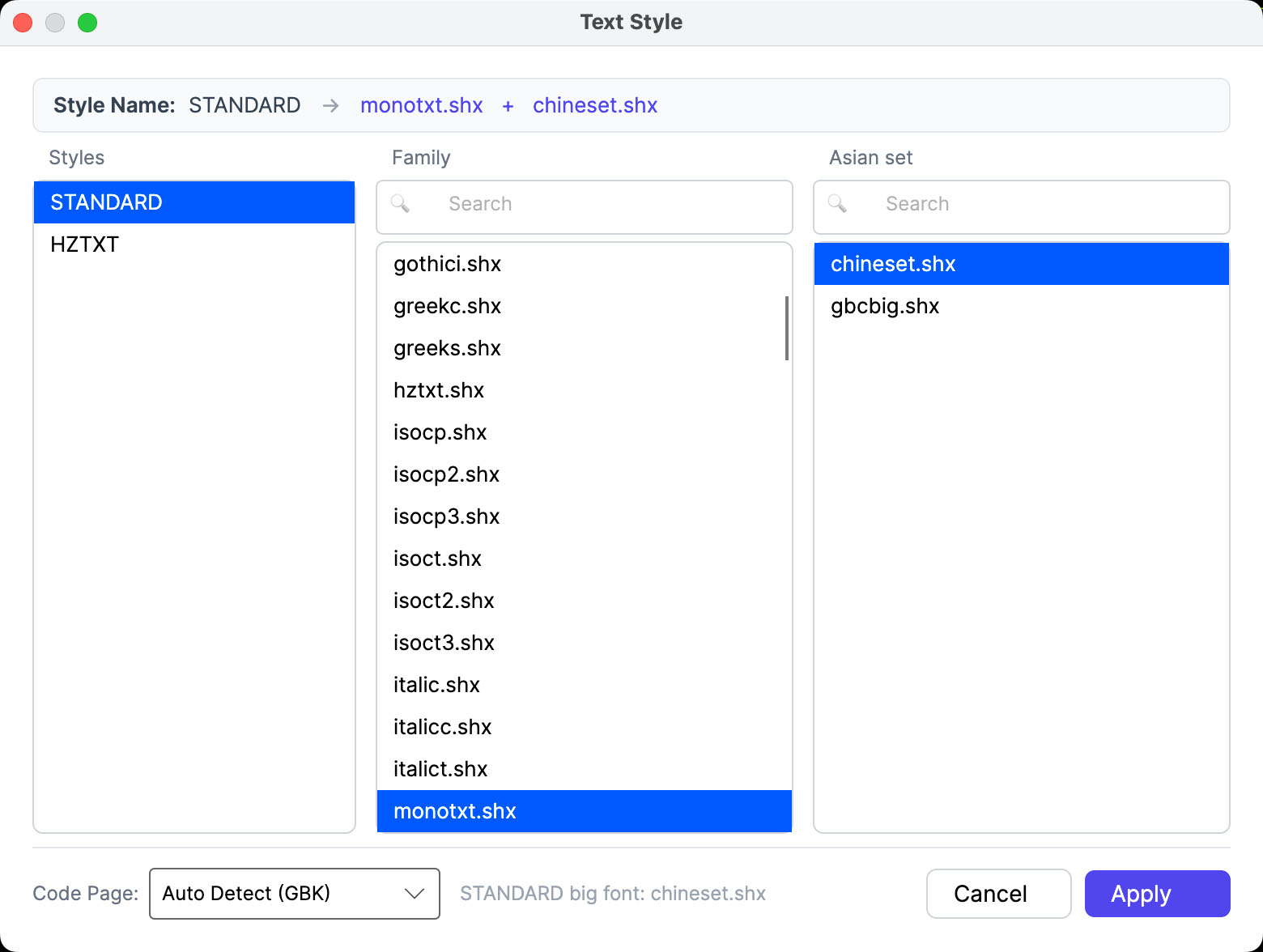Click the Apply button
Image resolution: width=1263 pixels, height=952 pixels.
tap(1157, 894)
